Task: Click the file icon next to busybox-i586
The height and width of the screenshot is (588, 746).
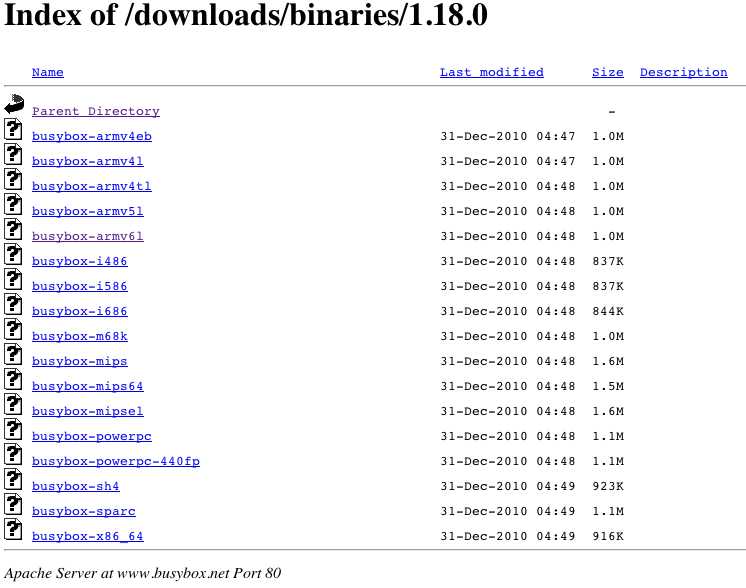Action: point(13,279)
